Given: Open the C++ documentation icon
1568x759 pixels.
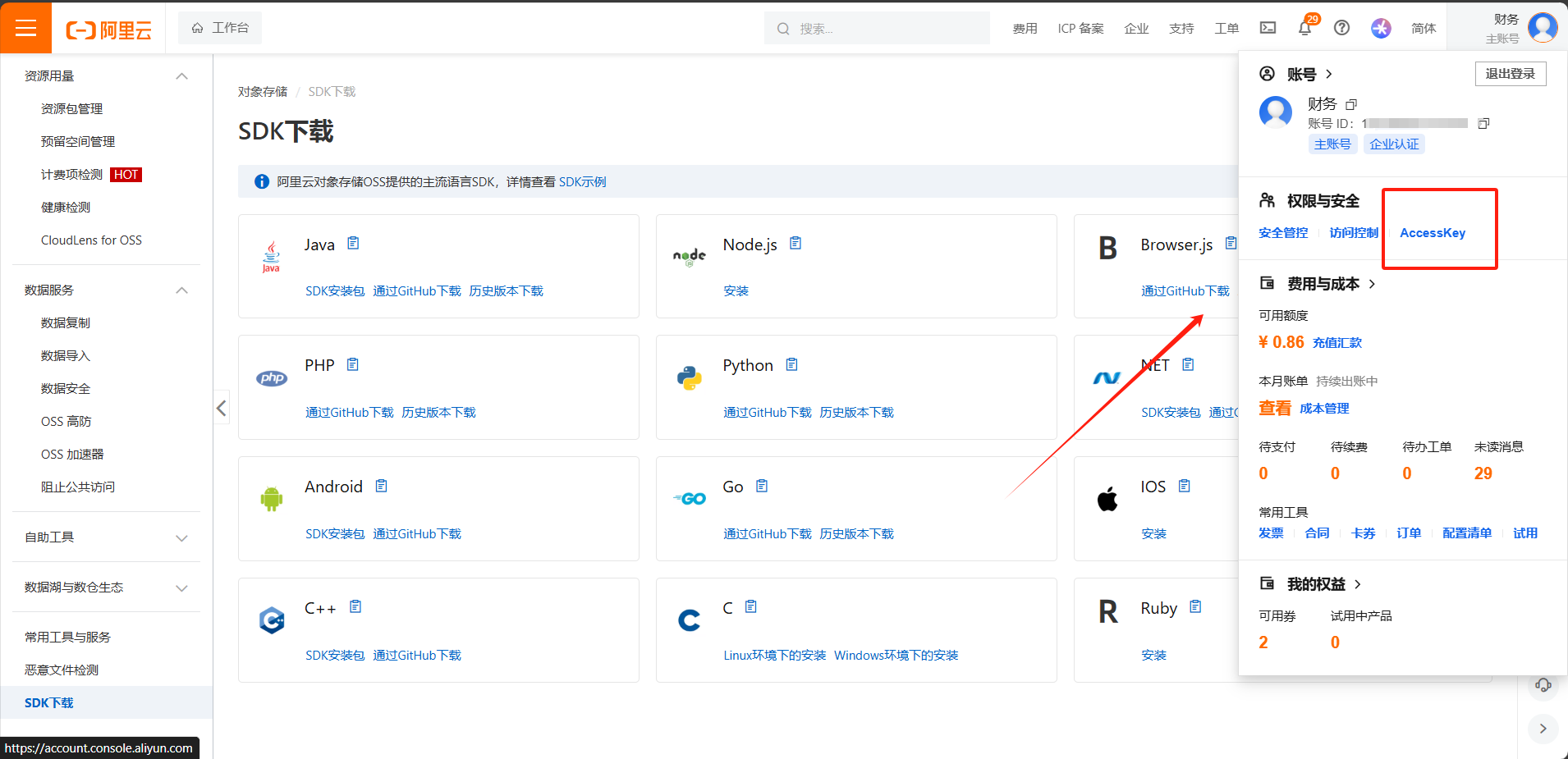Looking at the screenshot, I should (355, 606).
